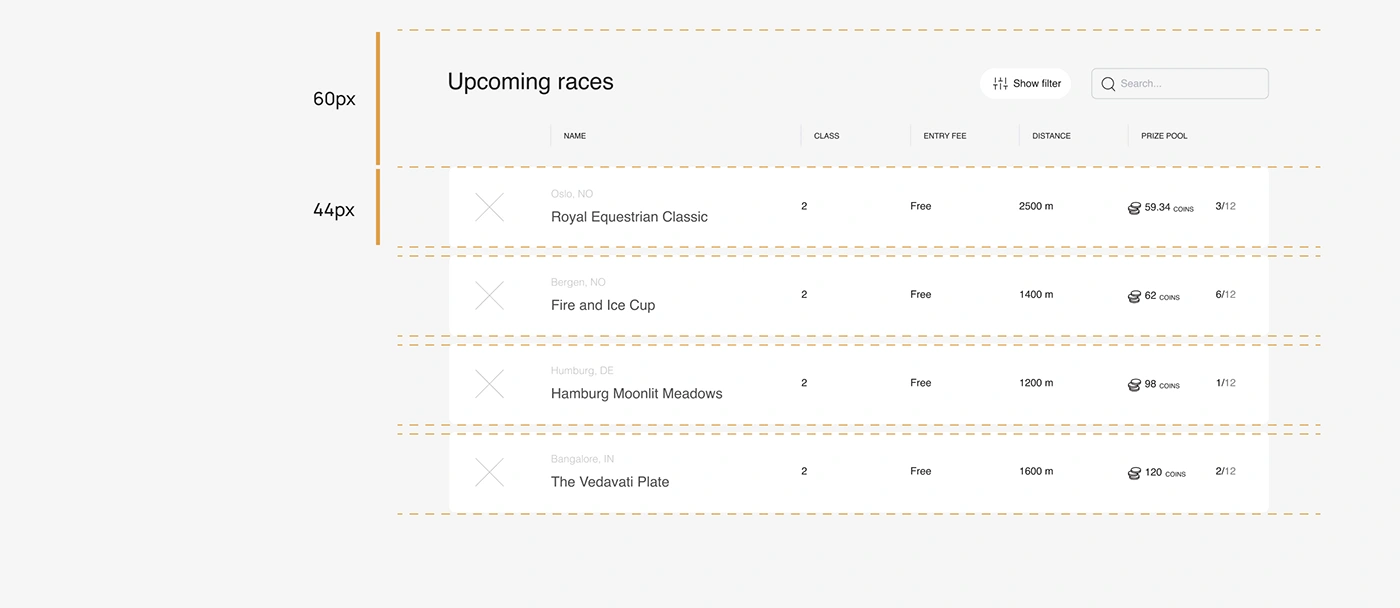This screenshot has height=608, width=1400.
Task: Click coins icon in The Vedavati Plate row
Action: (1134, 473)
